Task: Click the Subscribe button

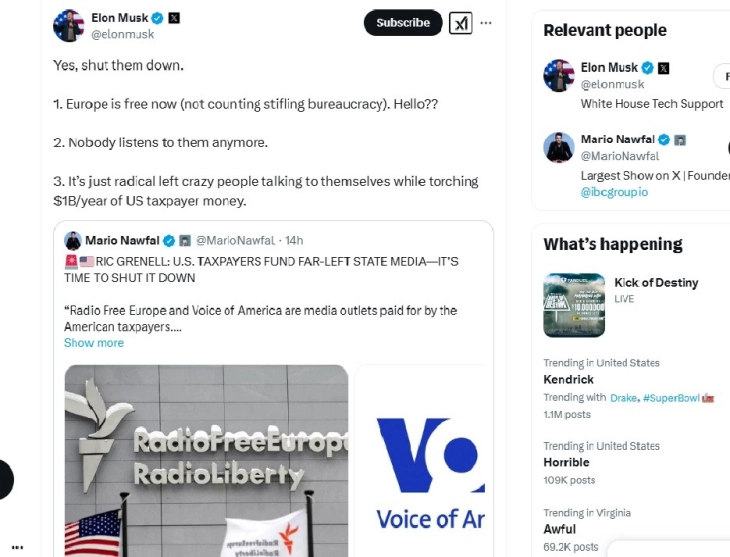Action: tap(403, 23)
